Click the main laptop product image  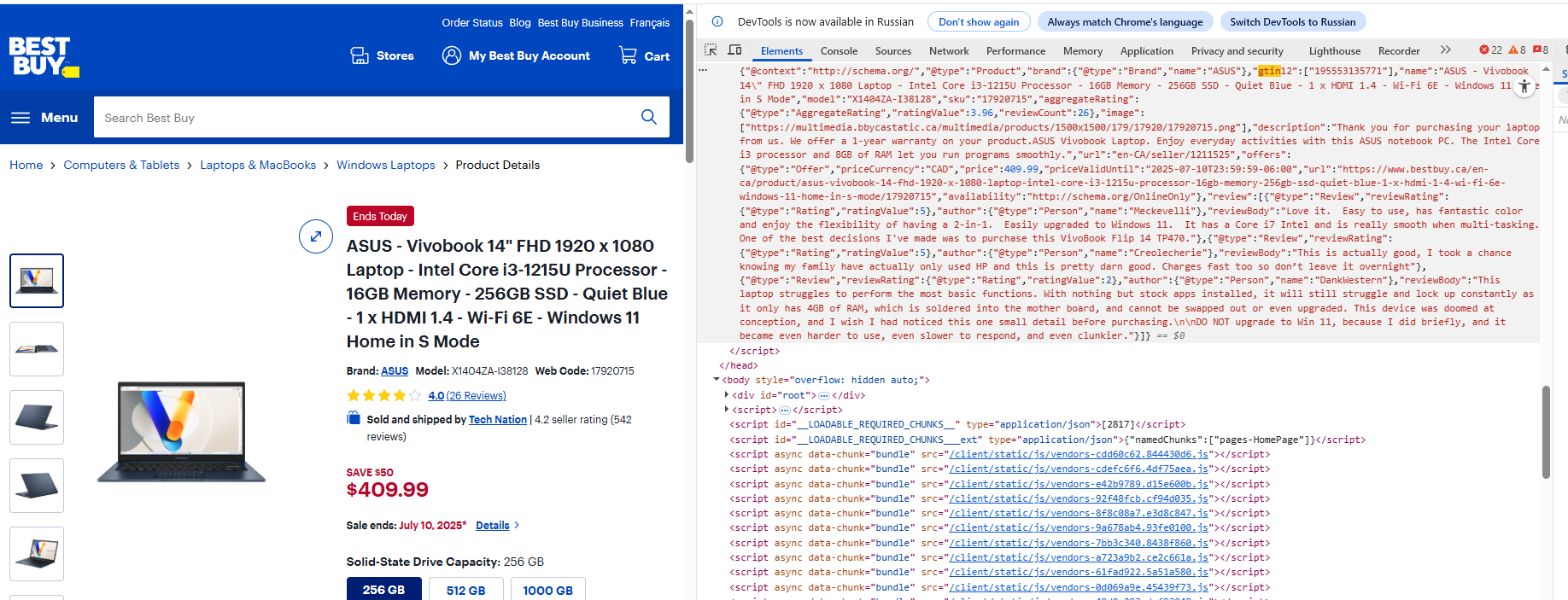click(x=181, y=432)
